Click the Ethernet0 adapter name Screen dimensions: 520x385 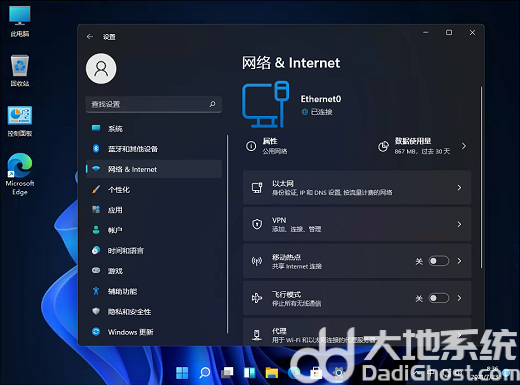click(x=321, y=99)
